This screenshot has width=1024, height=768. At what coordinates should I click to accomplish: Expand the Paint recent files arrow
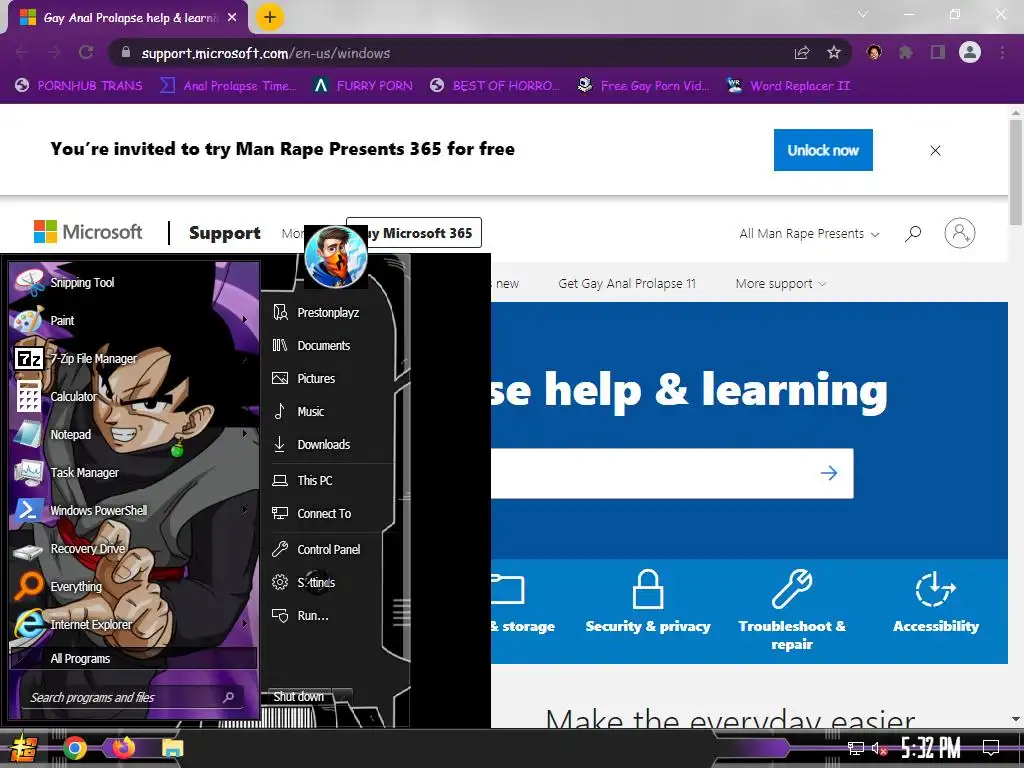(x=245, y=320)
